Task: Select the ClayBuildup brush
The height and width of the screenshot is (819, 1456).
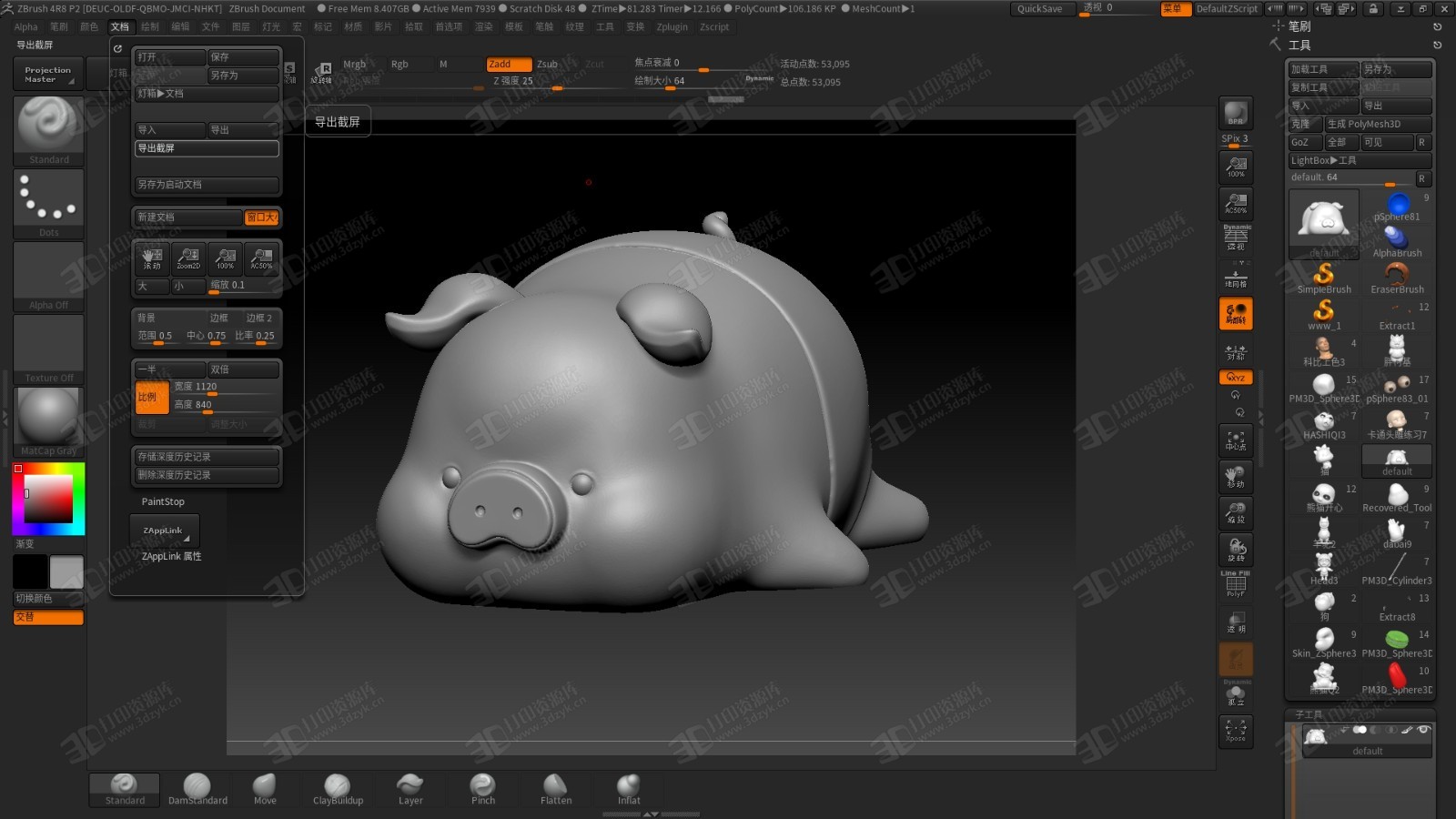Action: (338, 789)
